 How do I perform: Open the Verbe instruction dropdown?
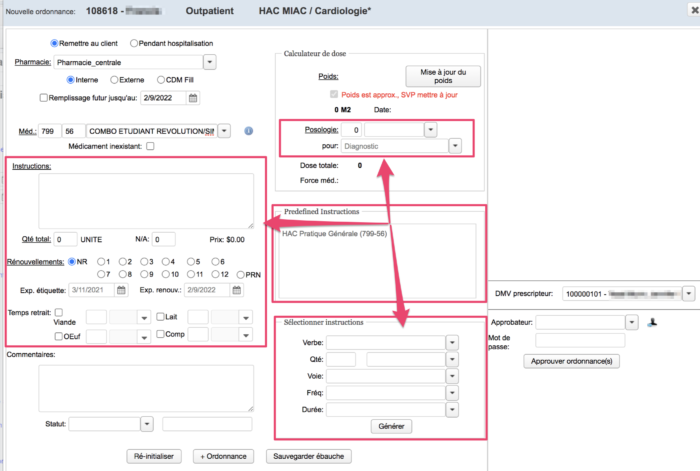(451, 341)
